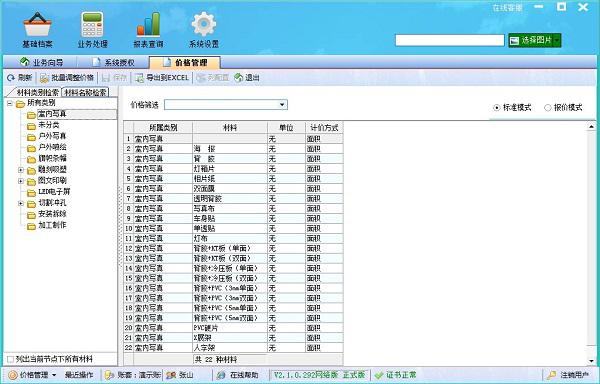The height and width of the screenshot is (384, 600).
Task: Select the 单透贴 material cell
Action: (230, 228)
